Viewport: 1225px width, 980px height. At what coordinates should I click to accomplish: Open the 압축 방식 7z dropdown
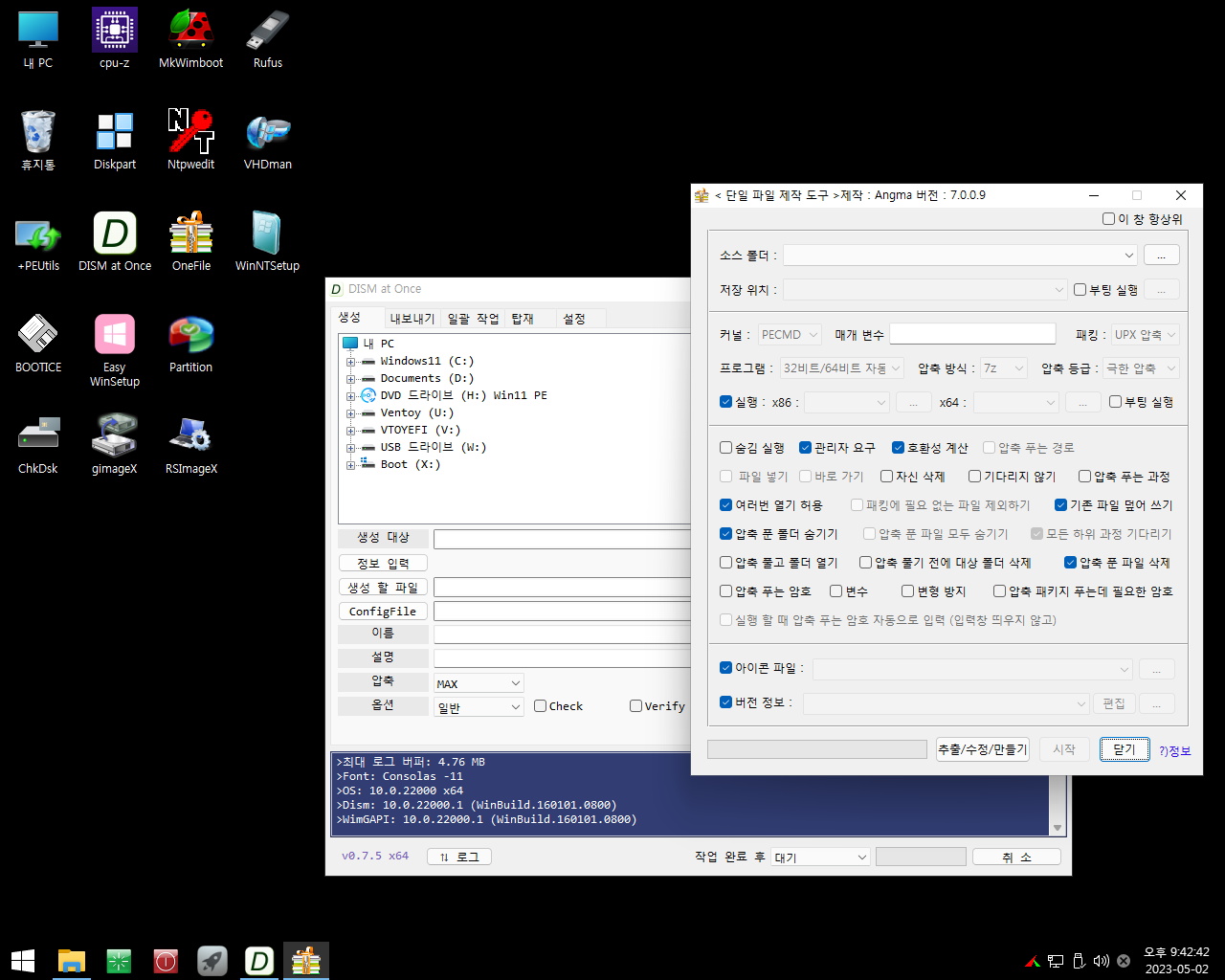click(x=1004, y=368)
